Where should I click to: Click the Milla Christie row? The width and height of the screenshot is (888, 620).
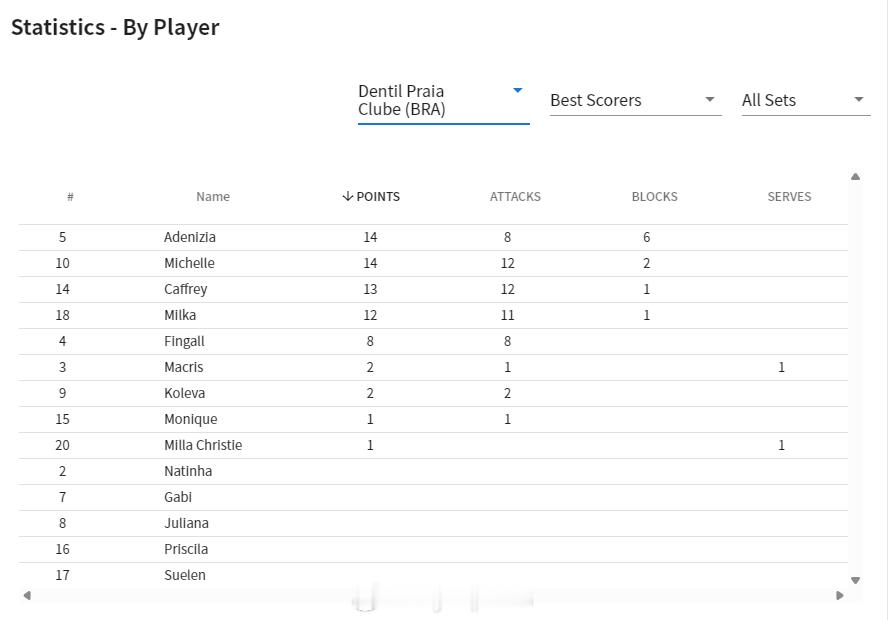203,446
